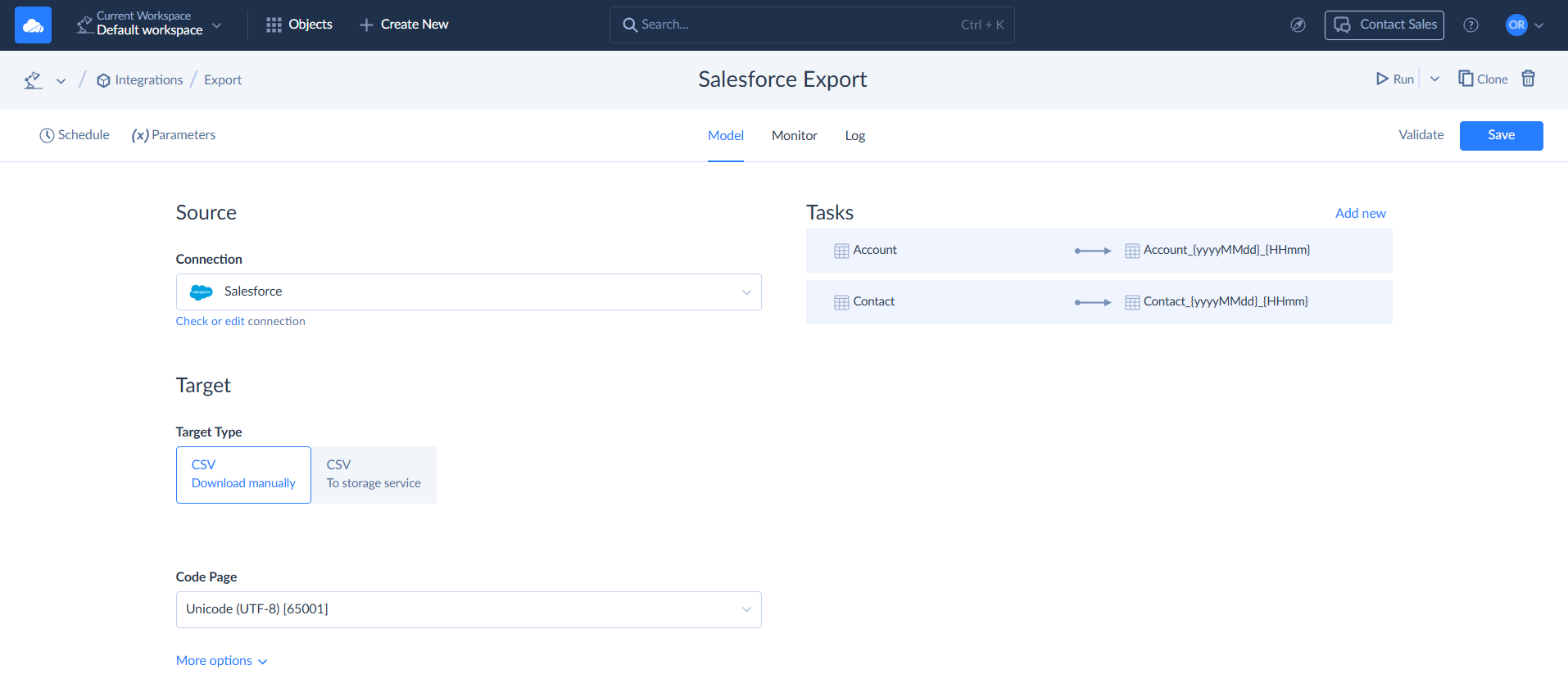
Task: Open the Schedule clock settings
Action: pyautogui.click(x=75, y=135)
